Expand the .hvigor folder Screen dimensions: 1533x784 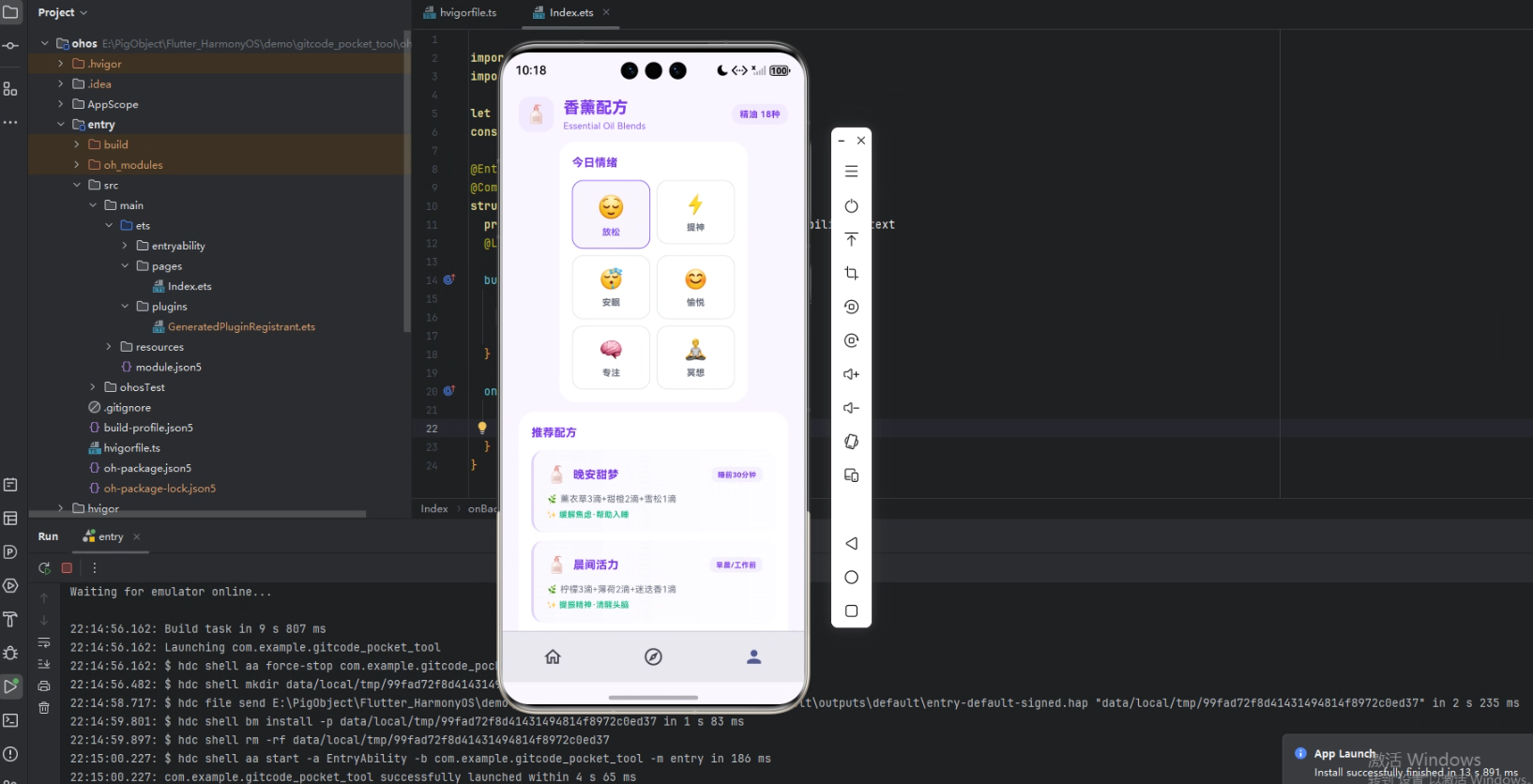(x=61, y=64)
